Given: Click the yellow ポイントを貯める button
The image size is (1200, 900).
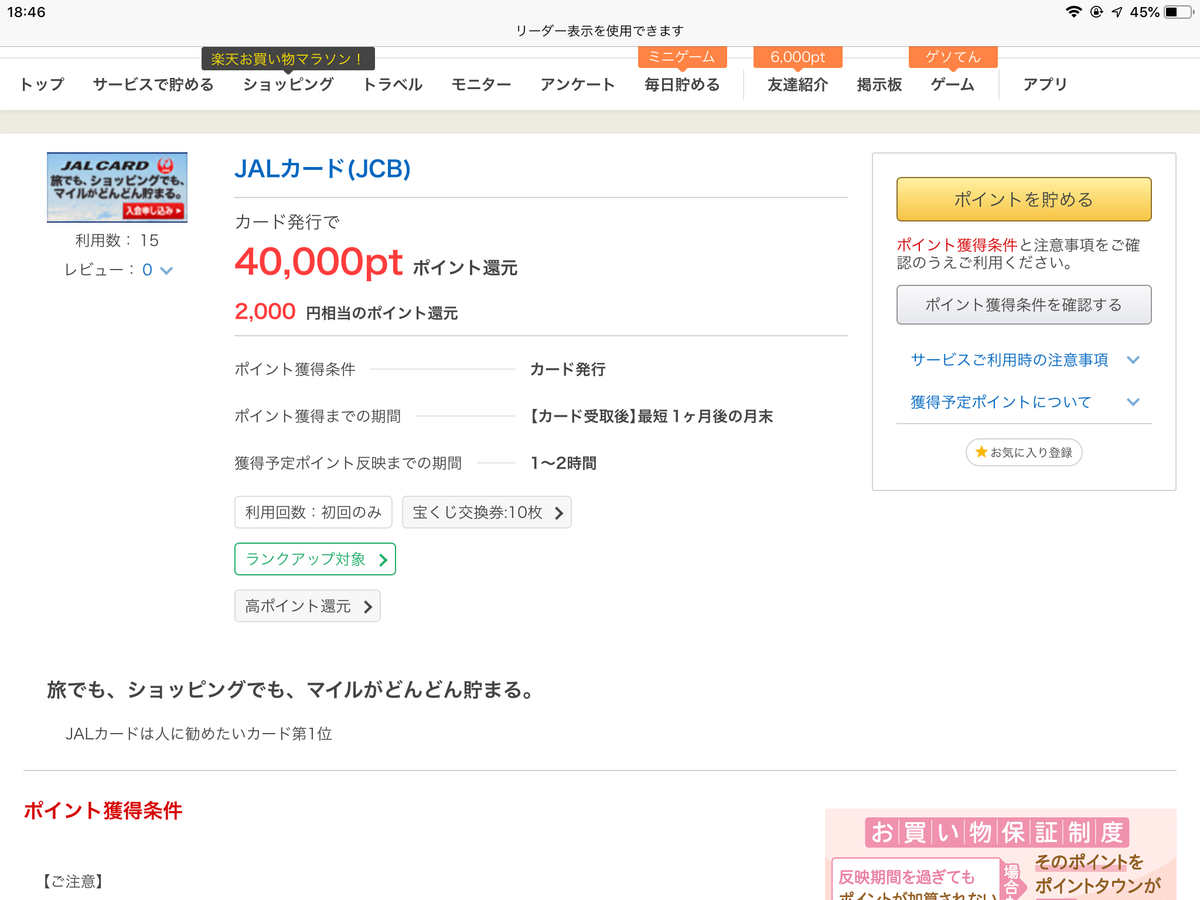Looking at the screenshot, I should click(x=1023, y=199).
